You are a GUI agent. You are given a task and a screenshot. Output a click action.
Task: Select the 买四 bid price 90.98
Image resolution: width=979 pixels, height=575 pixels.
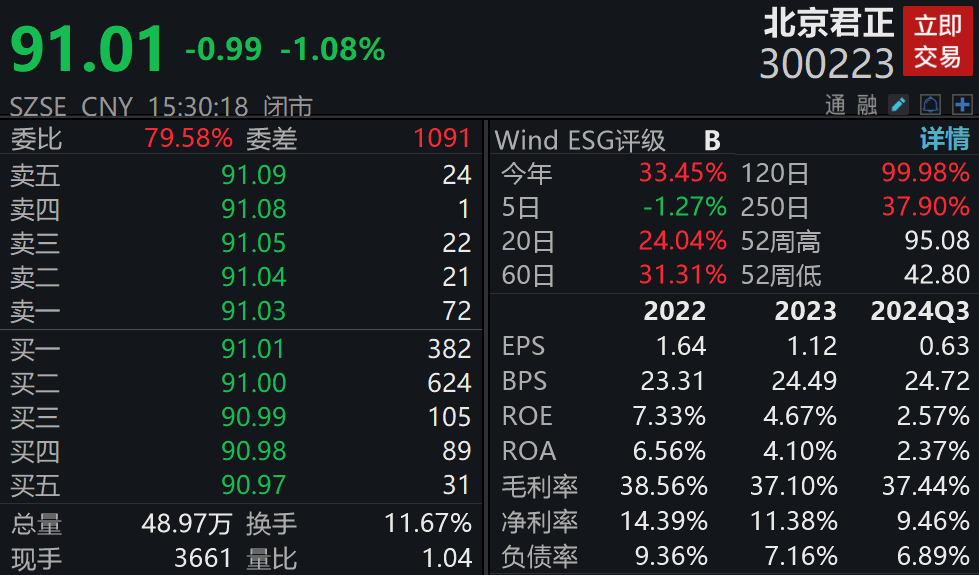click(253, 451)
